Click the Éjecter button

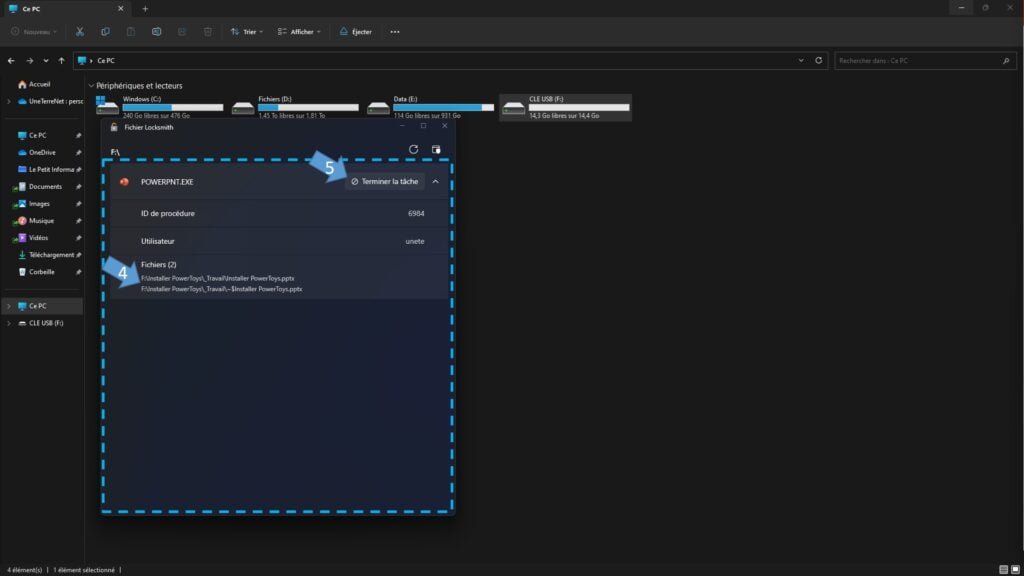(356, 31)
